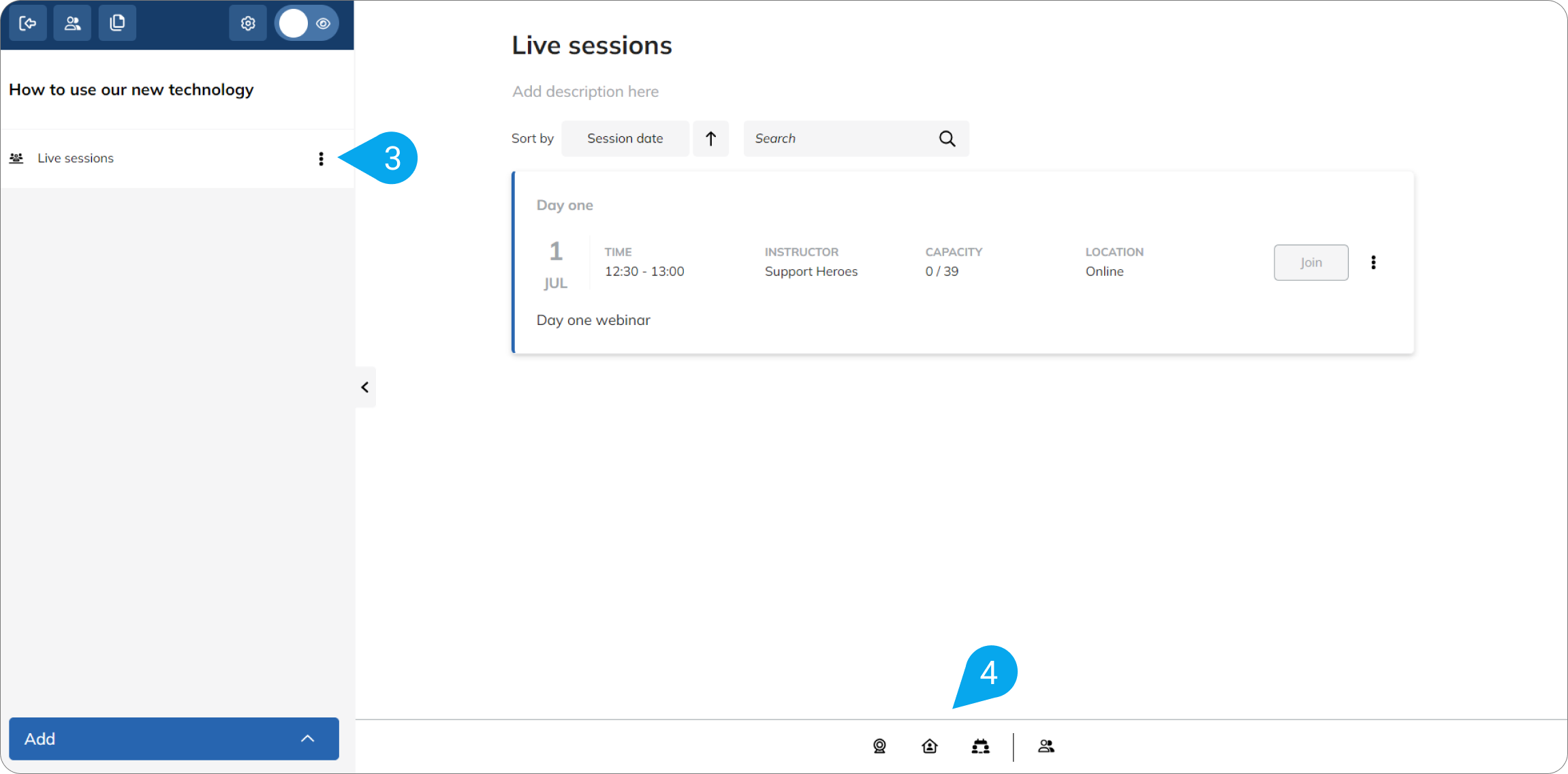Select the webcam session type icon
1568x774 pixels.
(x=879, y=746)
